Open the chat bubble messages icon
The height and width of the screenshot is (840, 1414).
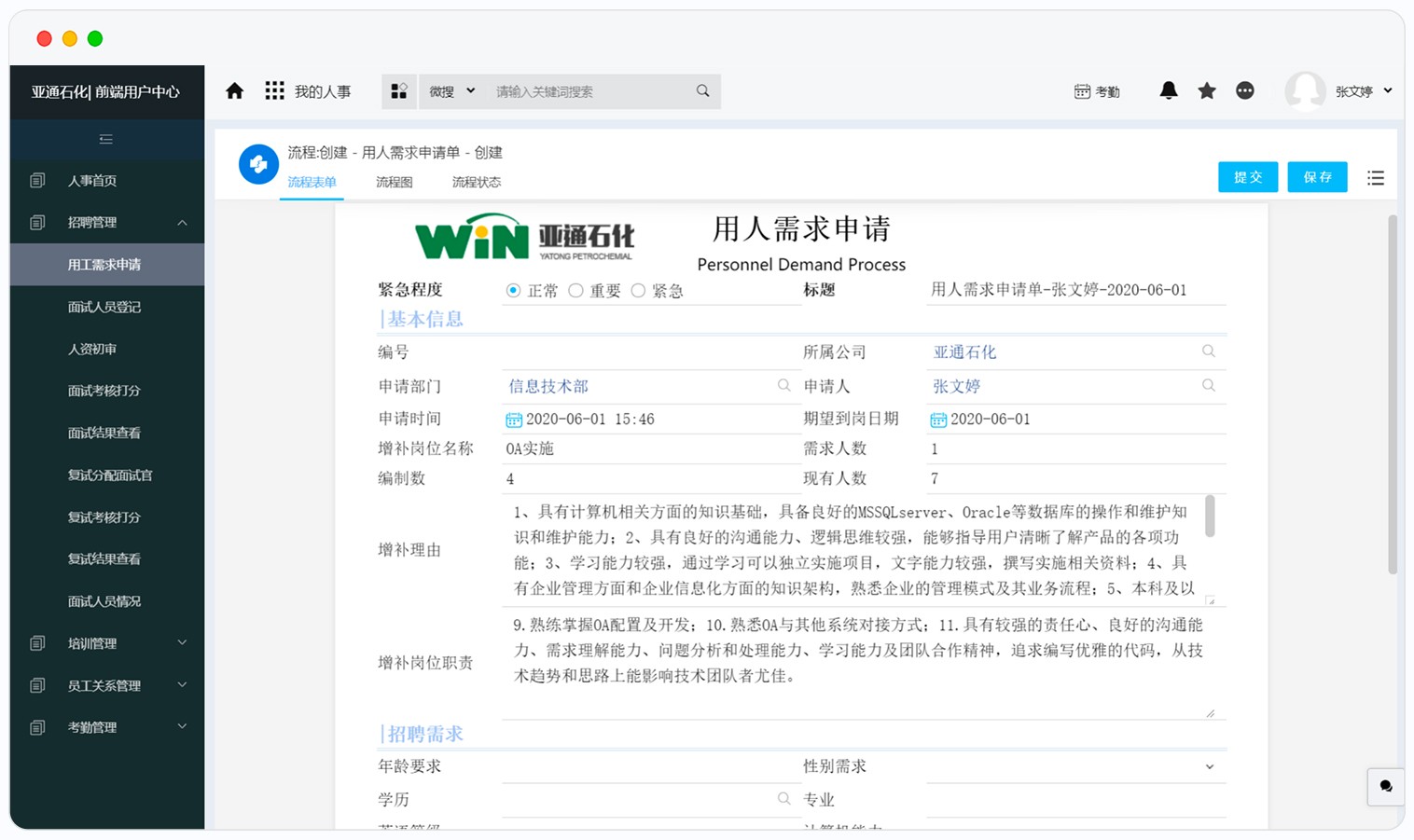point(1245,90)
